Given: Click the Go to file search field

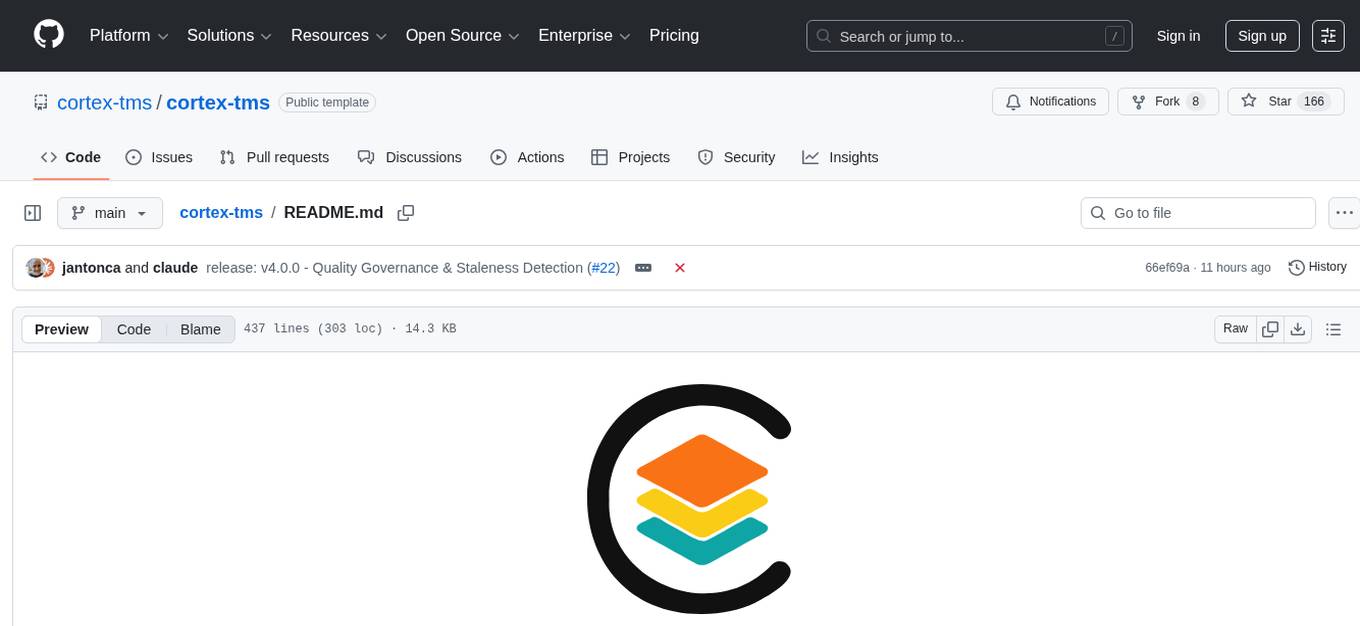Looking at the screenshot, I should point(1198,213).
